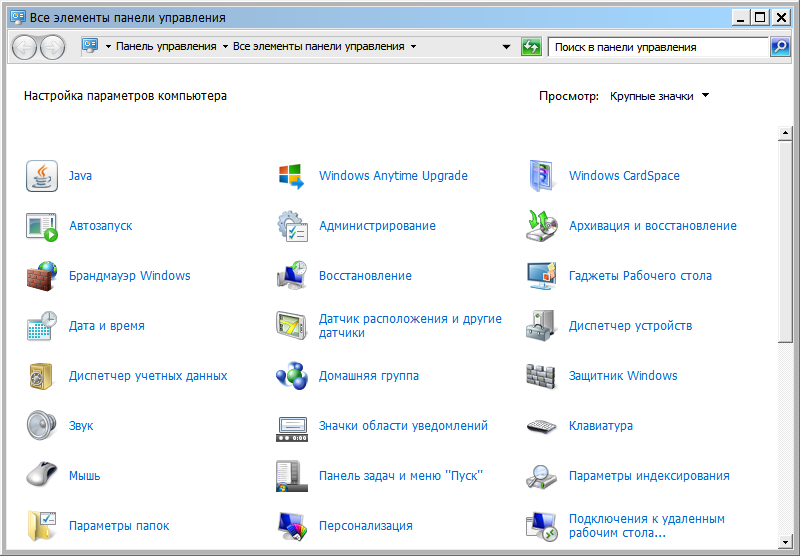Open the Диспетчер устройств link

[x=631, y=326]
